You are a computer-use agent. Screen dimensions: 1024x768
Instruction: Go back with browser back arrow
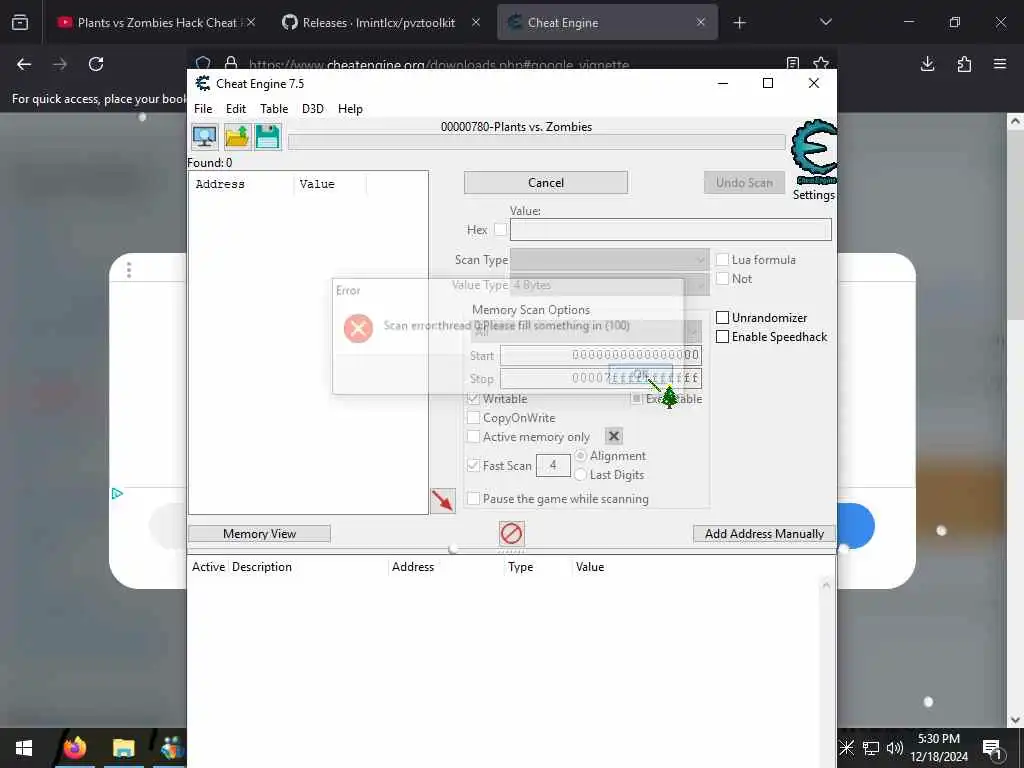point(24,64)
